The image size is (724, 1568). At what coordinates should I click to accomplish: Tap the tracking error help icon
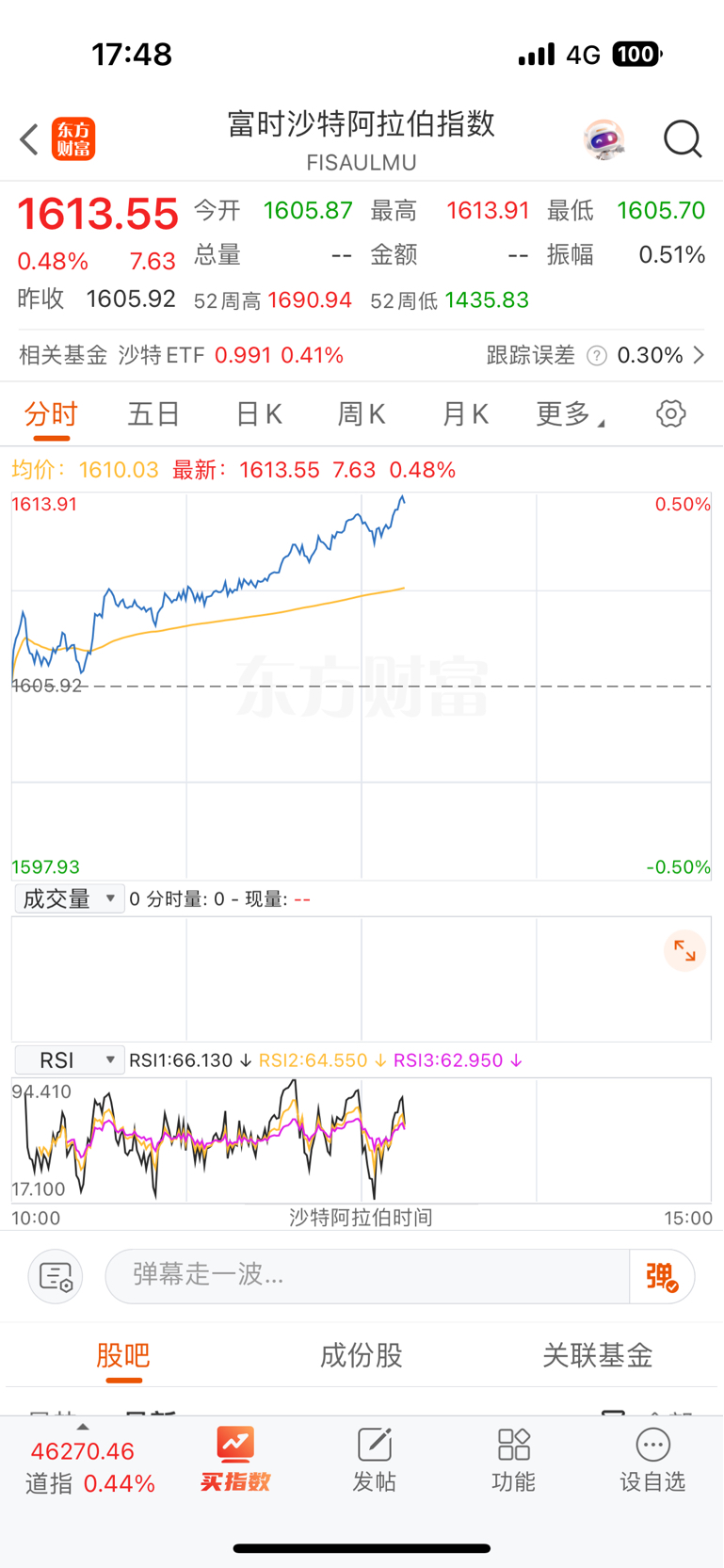596,355
